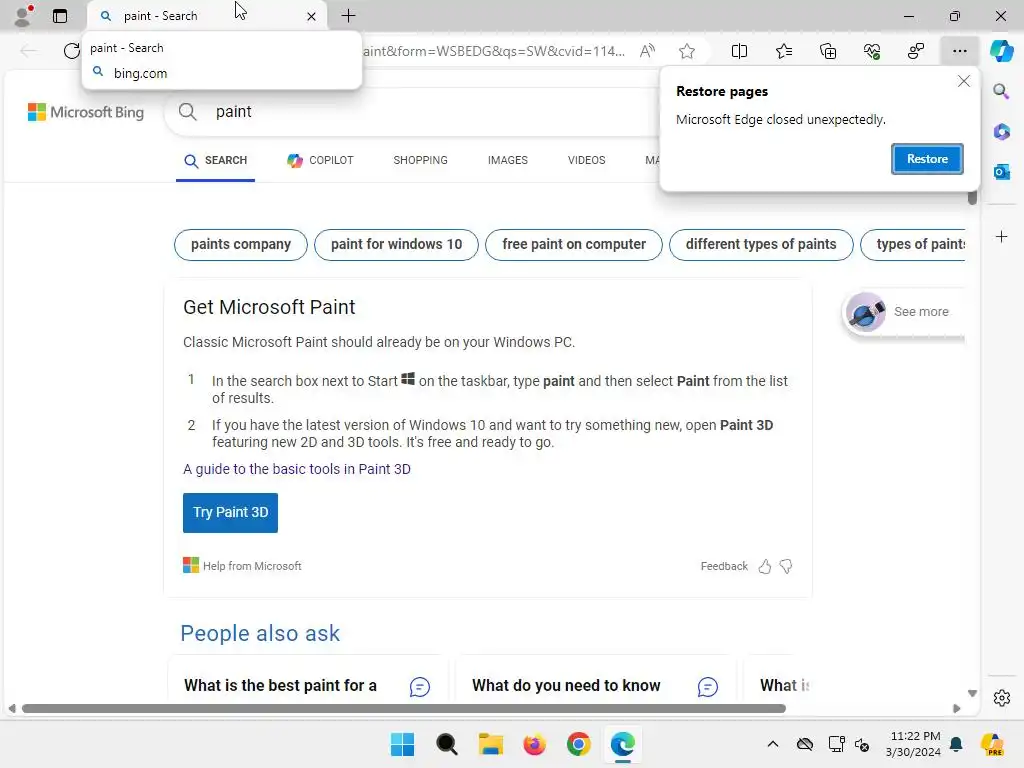The width and height of the screenshot is (1024, 768).
Task: Give thumbs up feedback
Action: (765, 566)
